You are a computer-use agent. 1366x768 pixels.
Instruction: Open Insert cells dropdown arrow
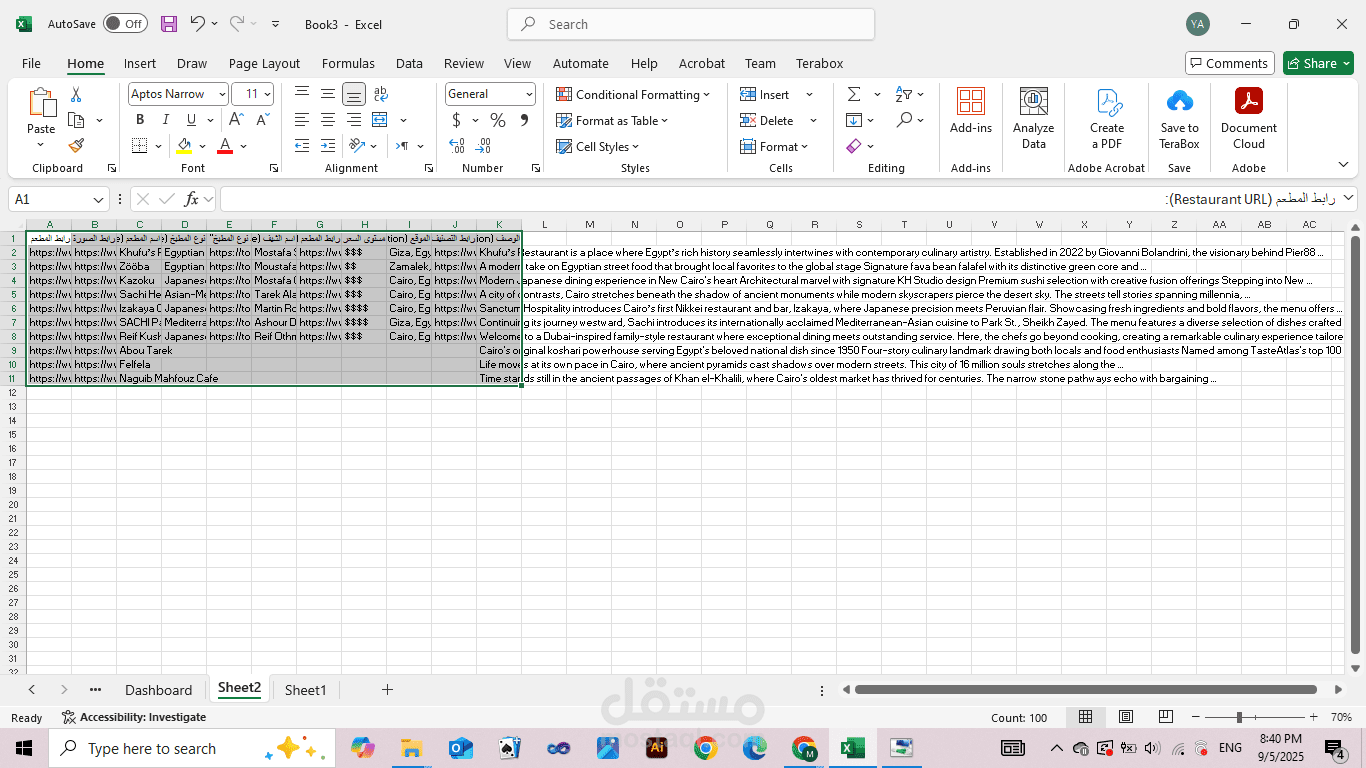pyautogui.click(x=809, y=94)
